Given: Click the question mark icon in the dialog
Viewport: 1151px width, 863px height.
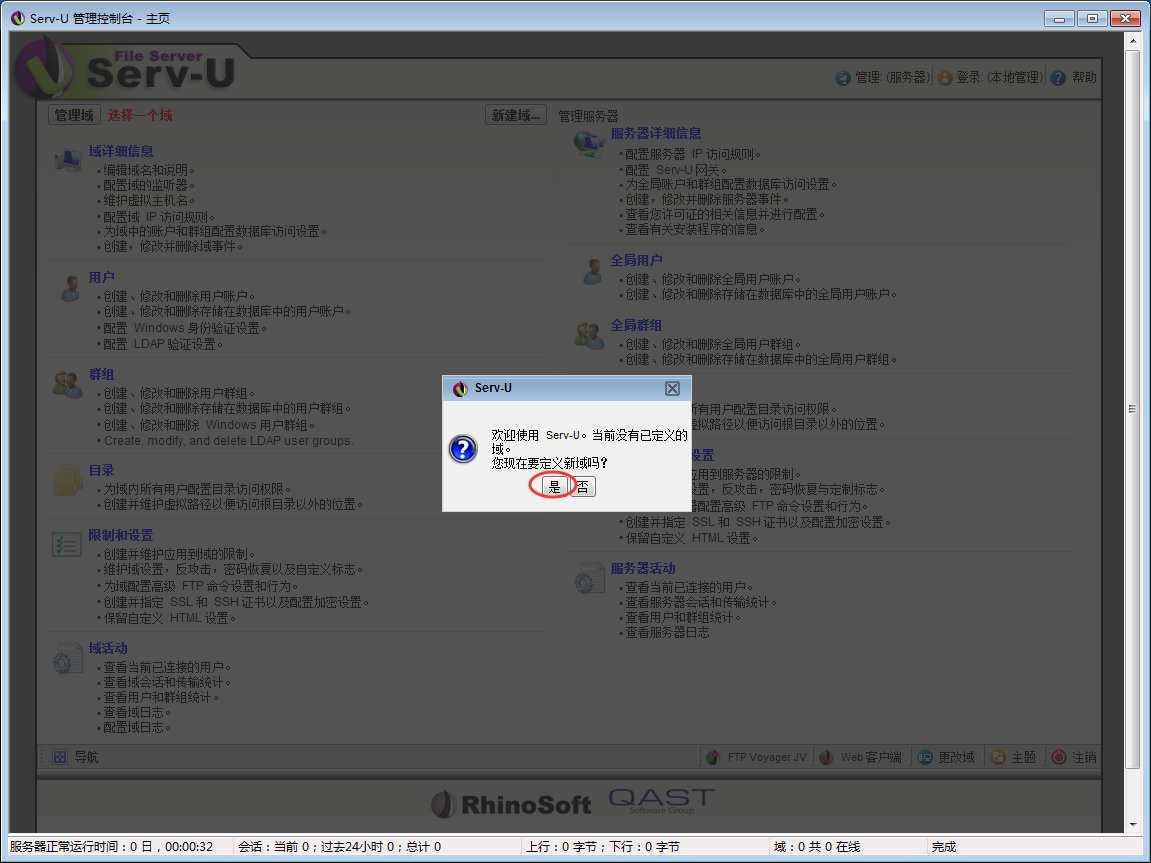Looking at the screenshot, I should tap(463, 448).
